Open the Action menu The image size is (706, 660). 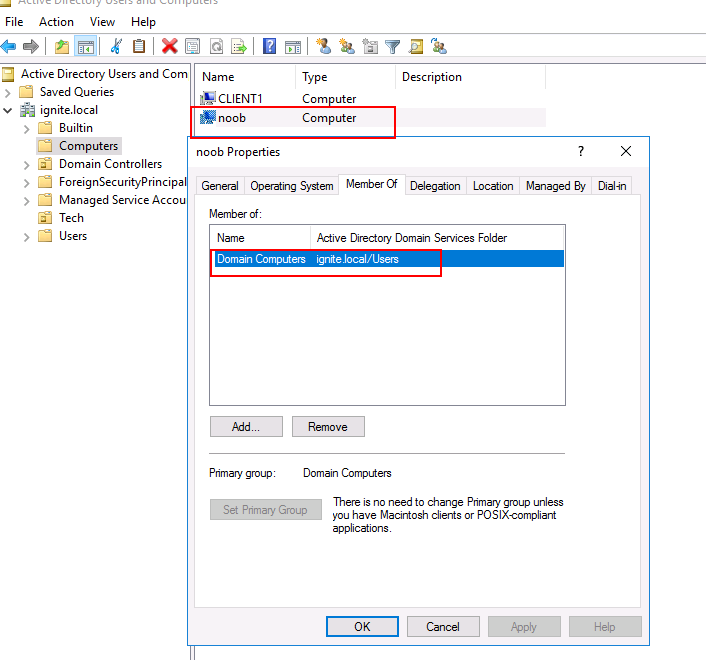(56, 22)
